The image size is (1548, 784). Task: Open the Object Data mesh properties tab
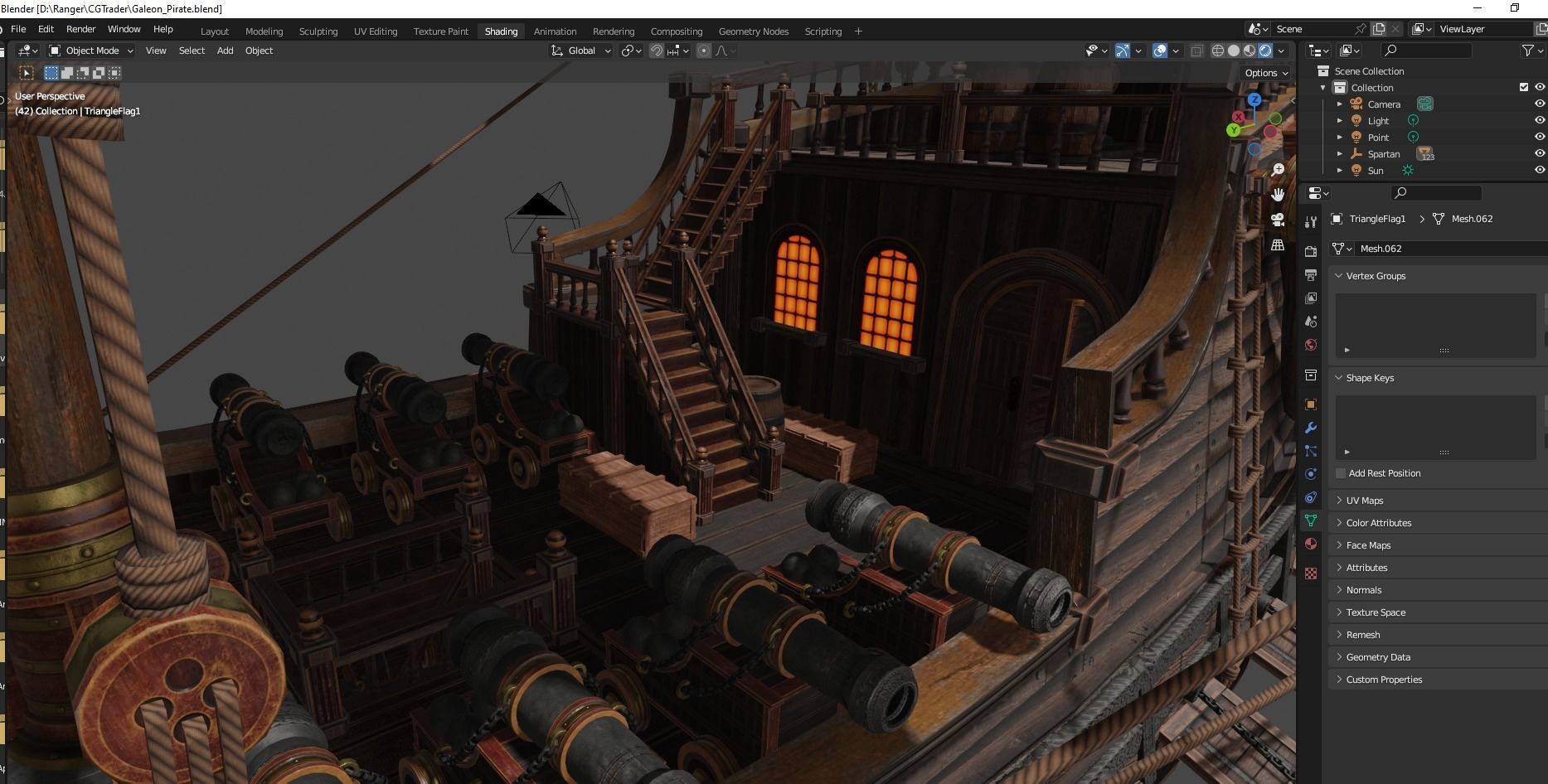1310,520
